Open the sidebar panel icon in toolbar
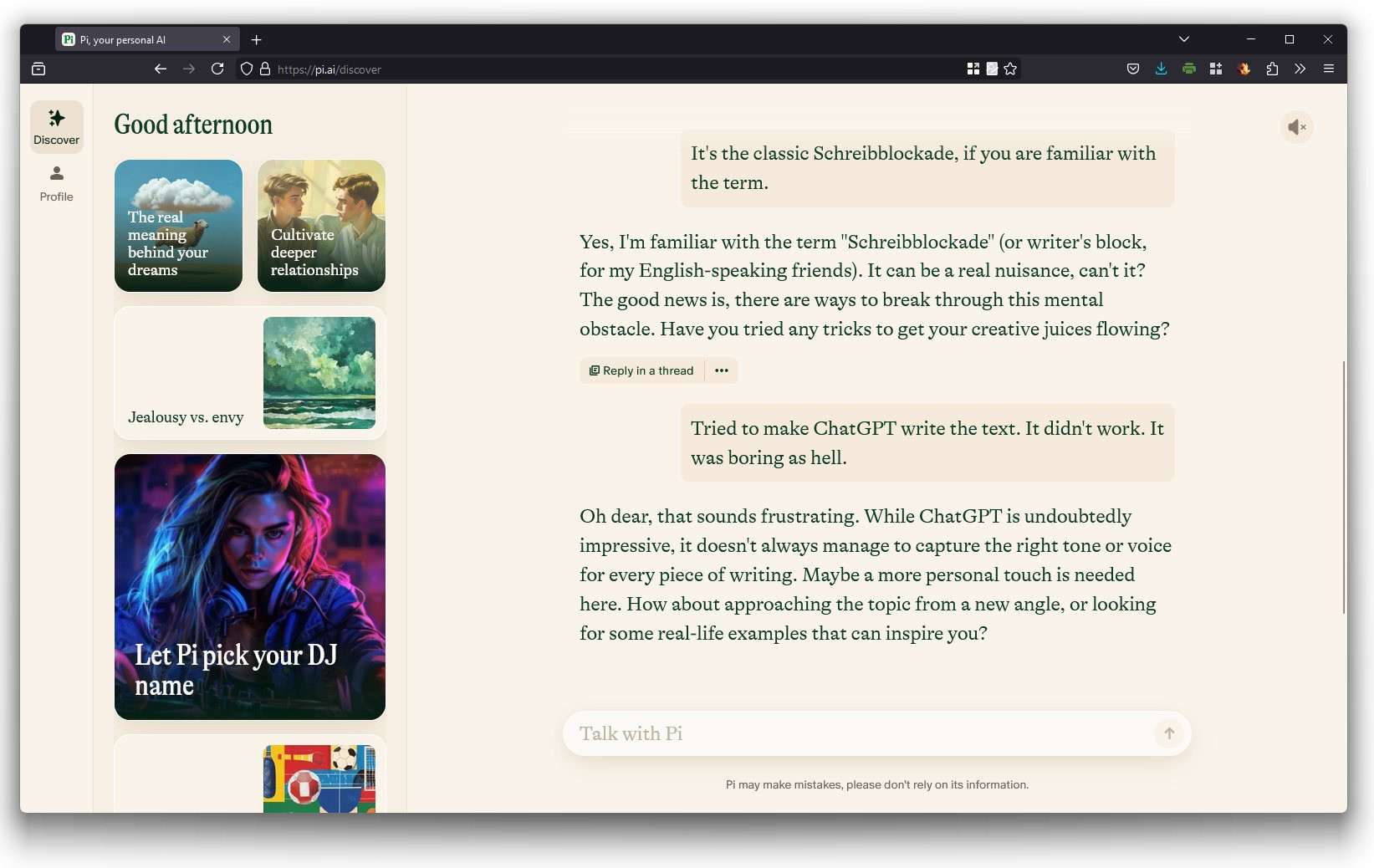The width and height of the screenshot is (1374, 868). pyautogui.click(x=38, y=69)
